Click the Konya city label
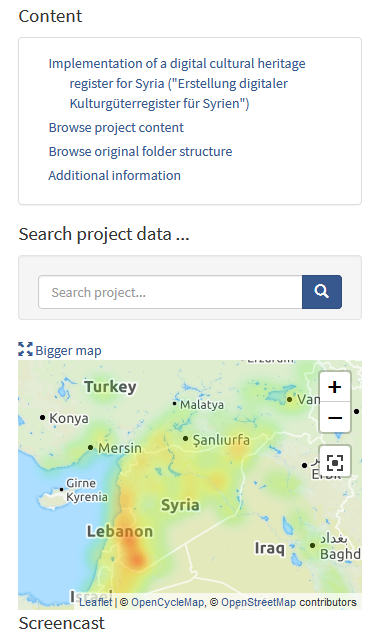The image size is (378, 637). tap(69, 418)
